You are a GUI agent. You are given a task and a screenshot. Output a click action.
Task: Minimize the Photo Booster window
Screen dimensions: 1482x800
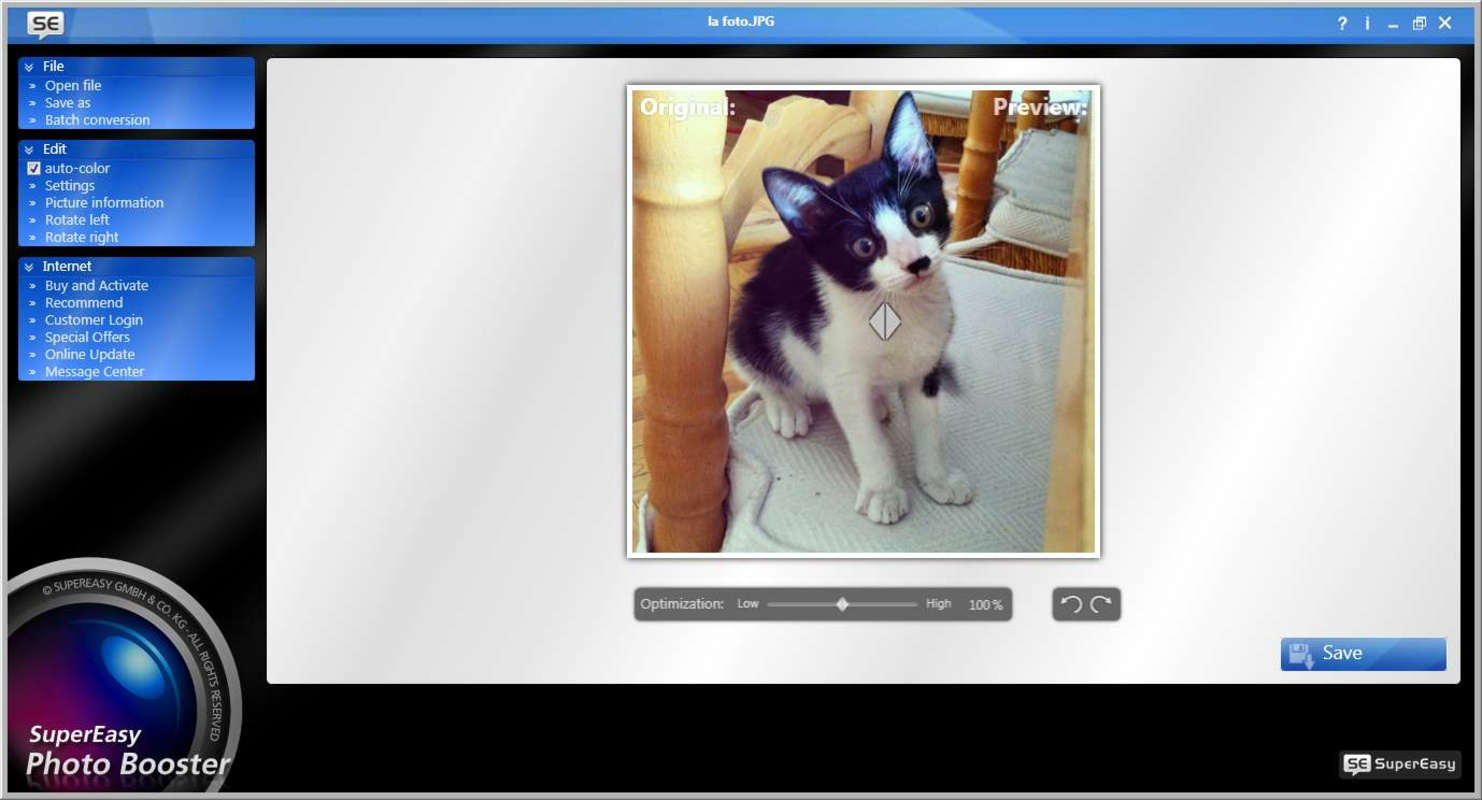coord(1393,24)
